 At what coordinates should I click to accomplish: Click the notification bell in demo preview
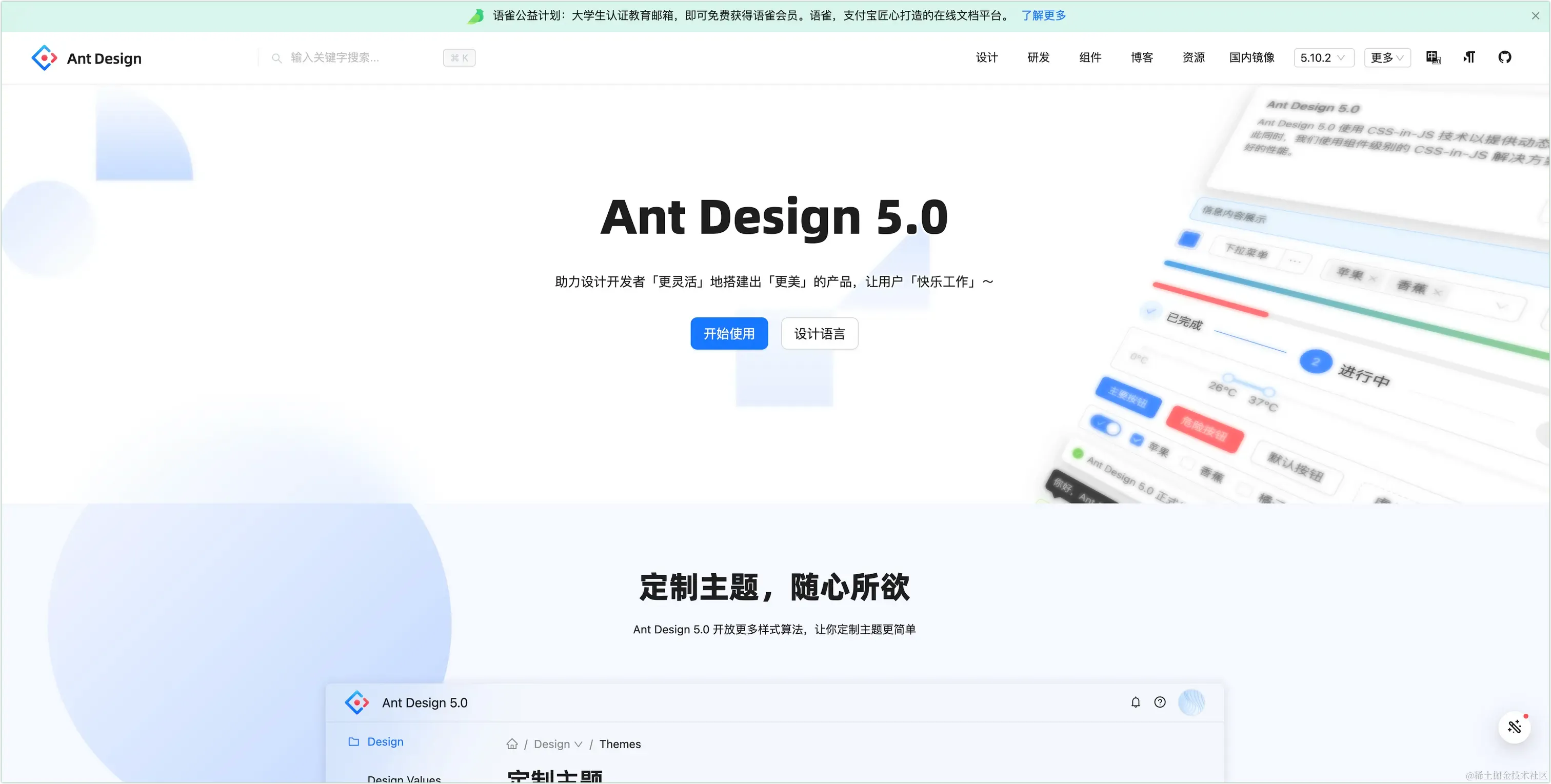1136,702
